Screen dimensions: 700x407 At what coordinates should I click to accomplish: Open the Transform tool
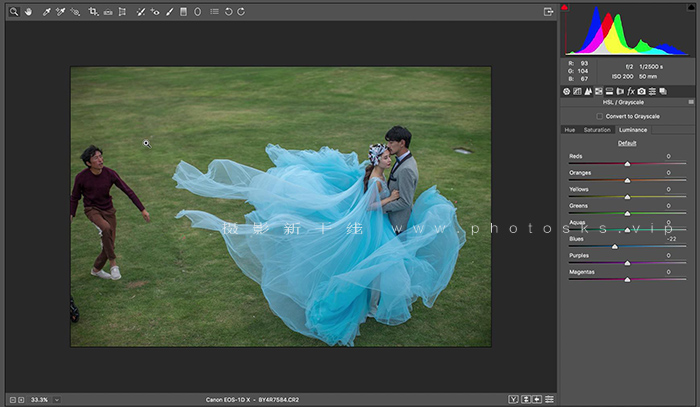[x=122, y=12]
